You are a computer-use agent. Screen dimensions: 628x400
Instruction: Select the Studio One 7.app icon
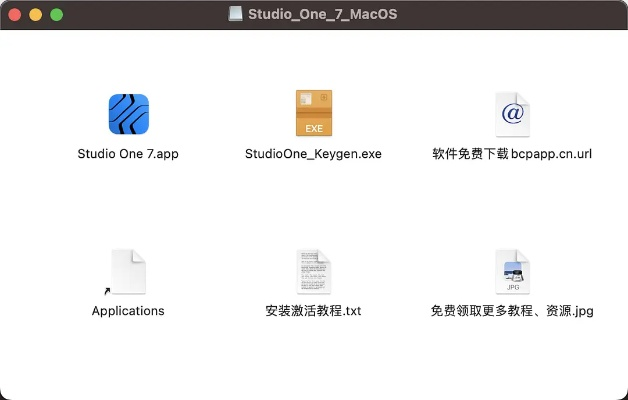point(129,114)
